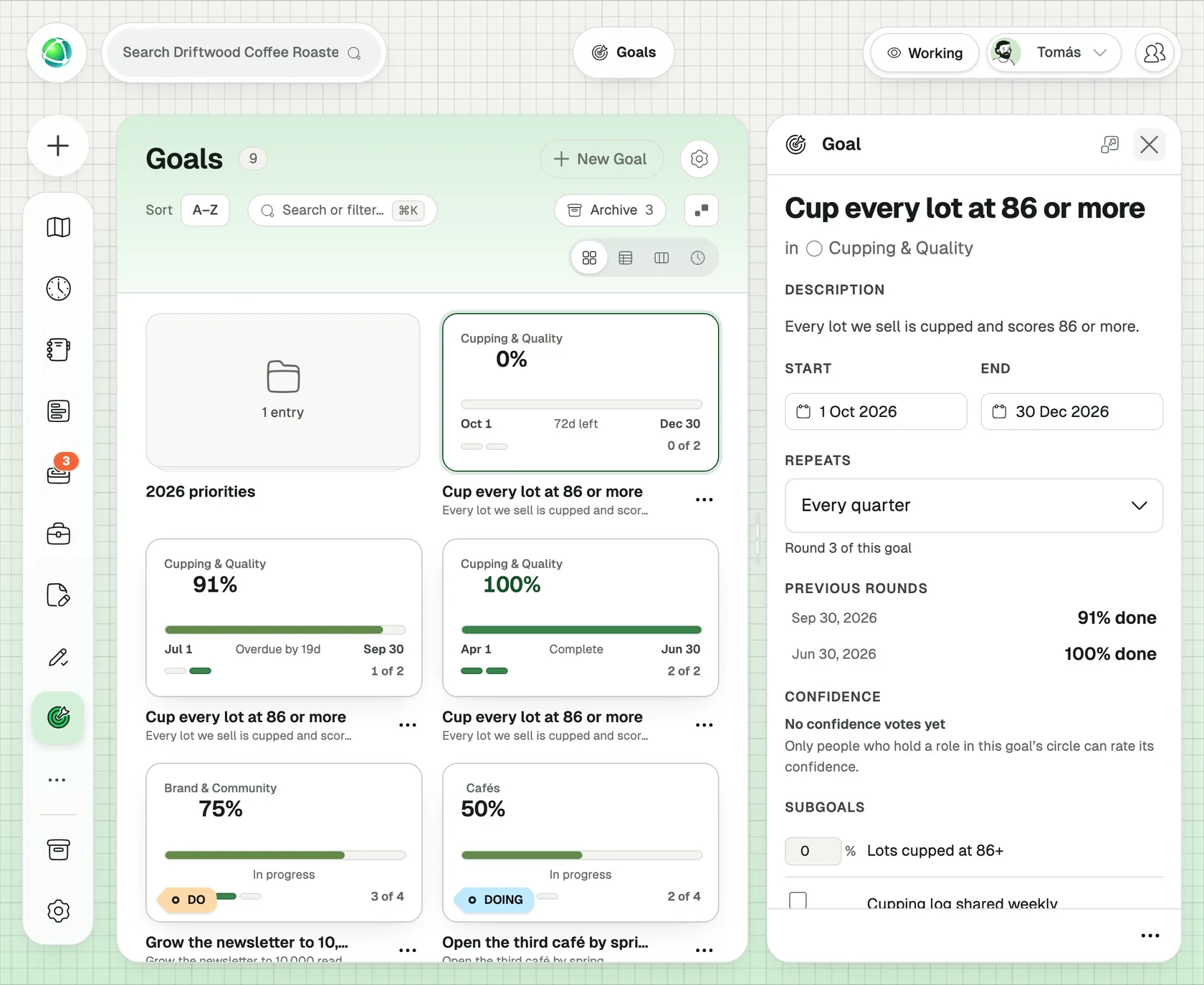The height and width of the screenshot is (985, 1204).
Task: Open the A–Z sort dropdown
Action: (x=205, y=210)
